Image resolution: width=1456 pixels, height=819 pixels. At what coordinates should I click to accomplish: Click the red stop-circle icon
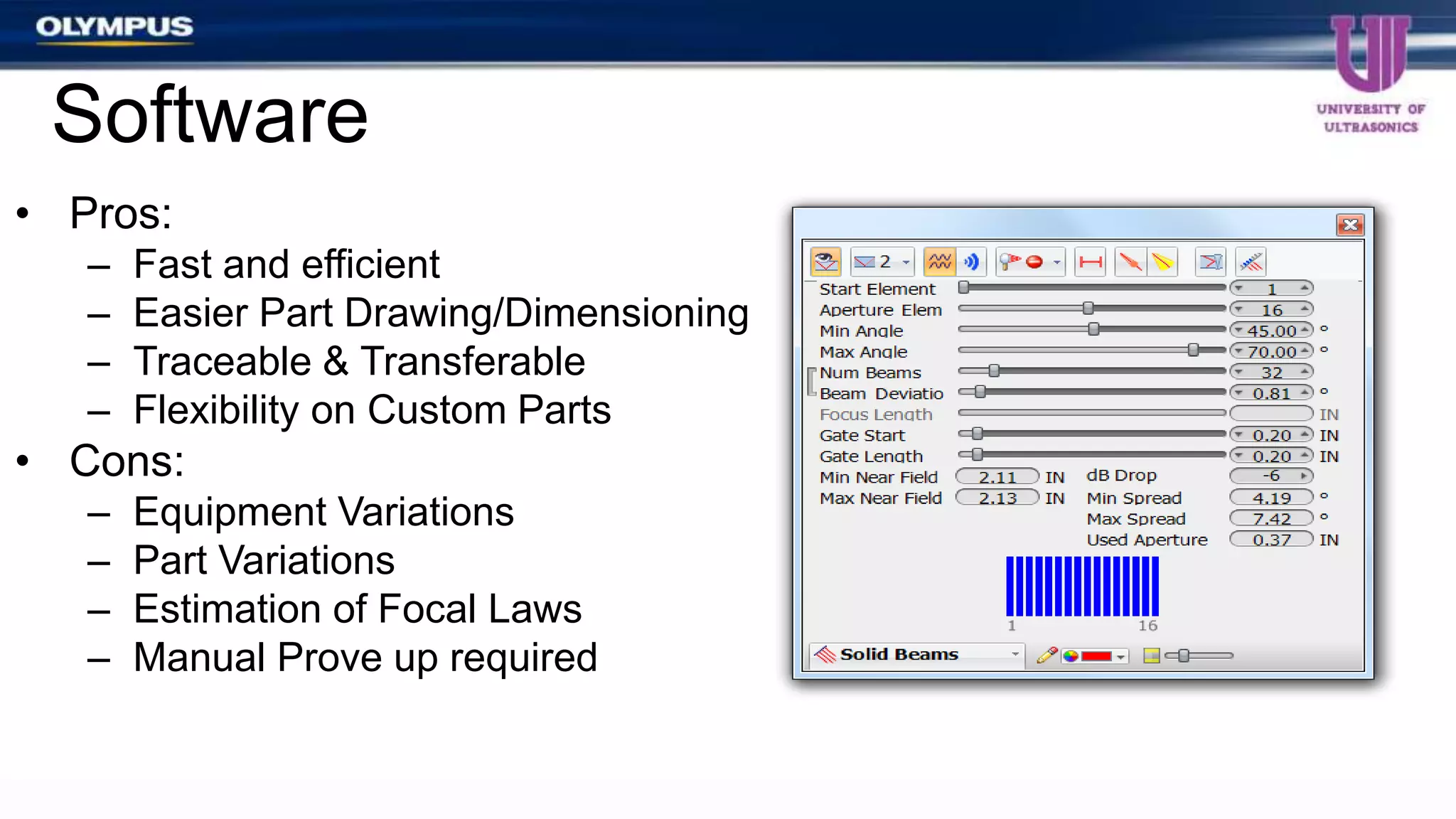pos(1034,262)
